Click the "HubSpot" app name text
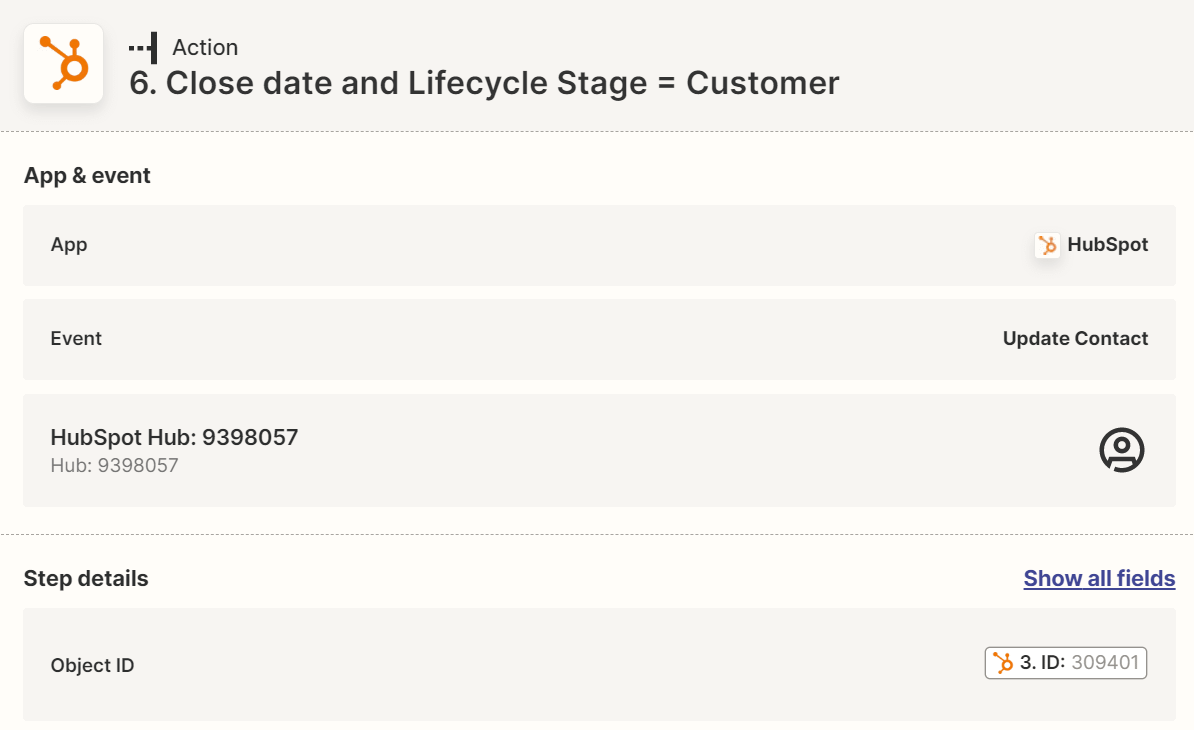1194x730 pixels. coord(1108,244)
